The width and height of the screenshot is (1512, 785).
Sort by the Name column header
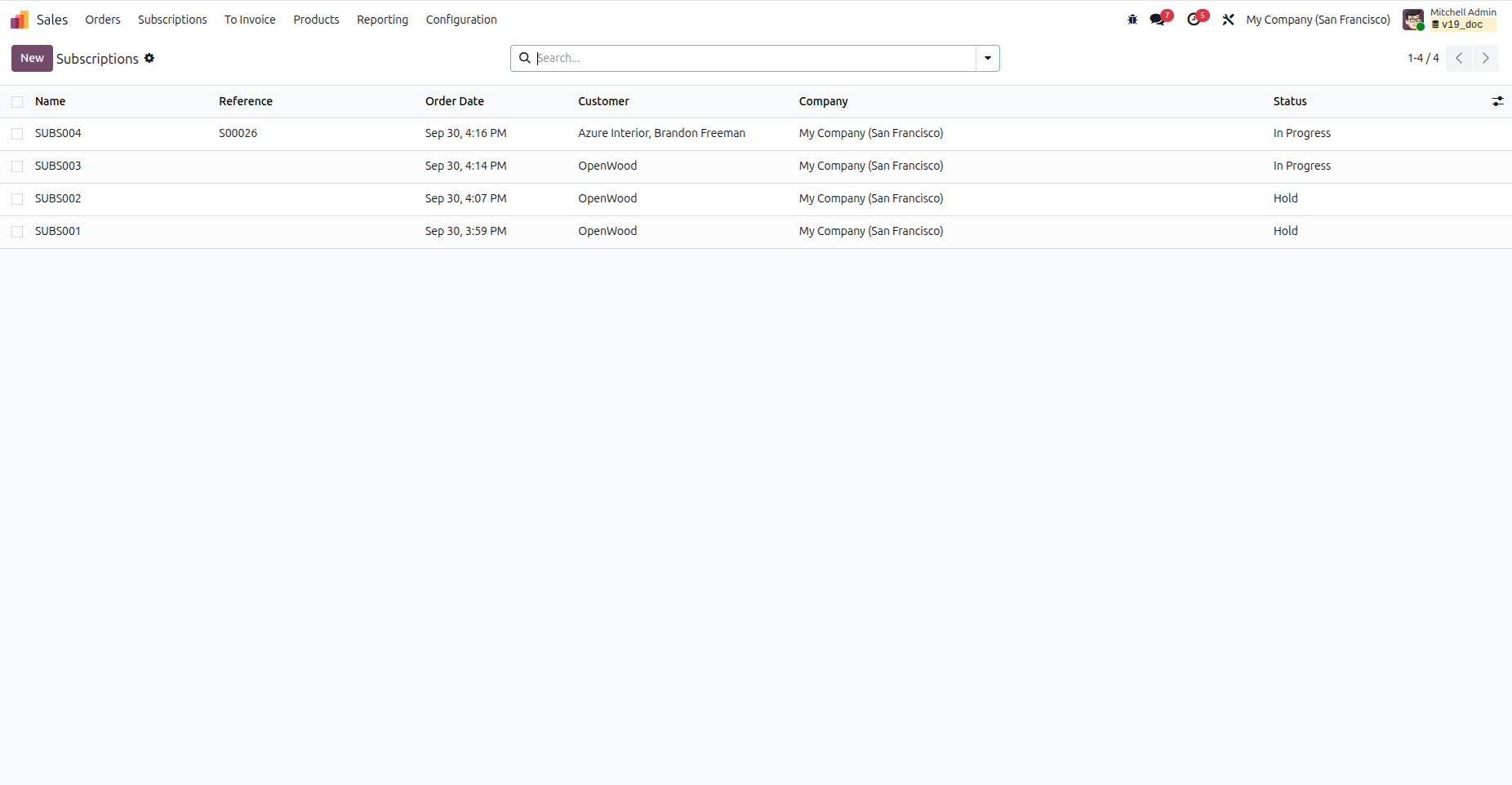tap(50, 101)
